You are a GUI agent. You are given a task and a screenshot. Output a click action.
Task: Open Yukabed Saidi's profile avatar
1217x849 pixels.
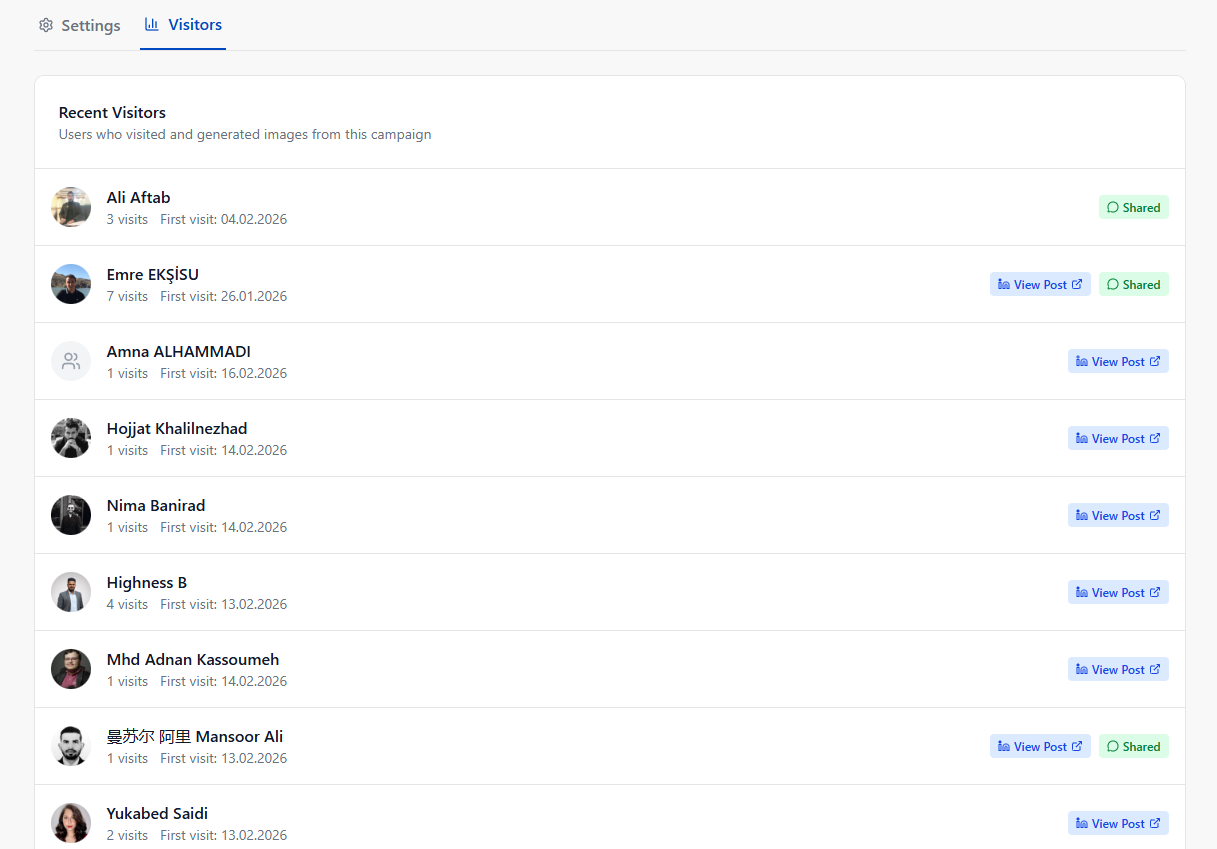pos(70,822)
